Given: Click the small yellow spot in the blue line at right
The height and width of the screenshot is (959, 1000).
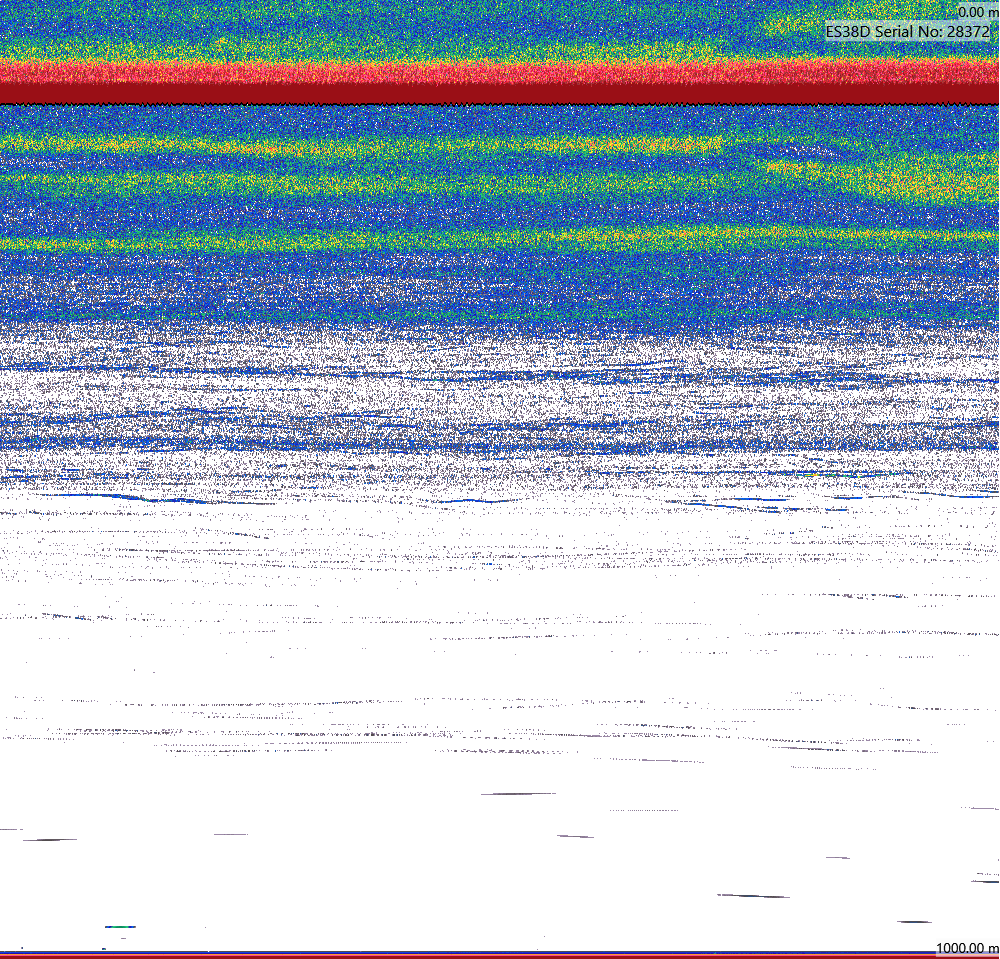Looking at the screenshot, I should point(811,475).
